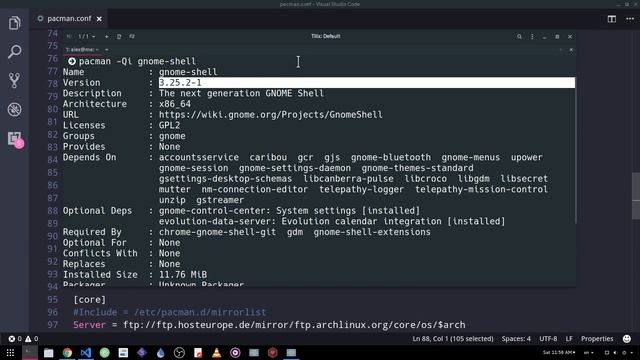Open the purple circular player icon in taskbar

click(x=235, y=353)
